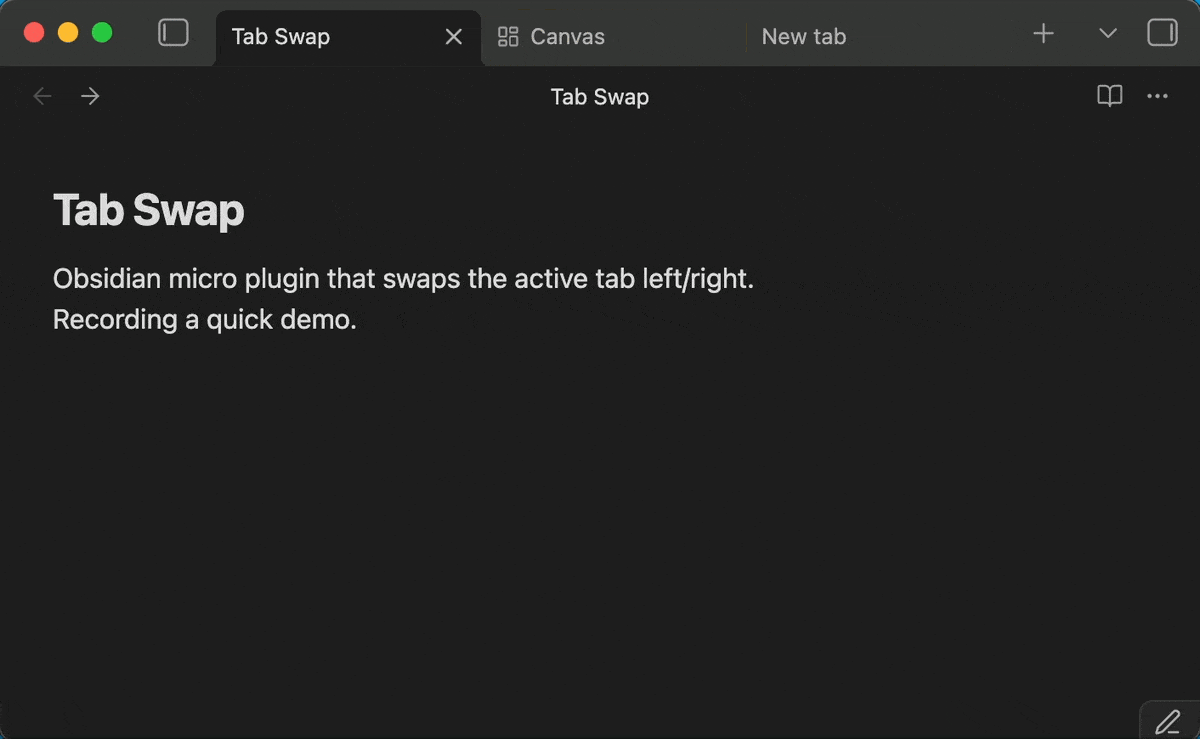
Task: Switch to reading view book icon
Action: pos(1110,96)
